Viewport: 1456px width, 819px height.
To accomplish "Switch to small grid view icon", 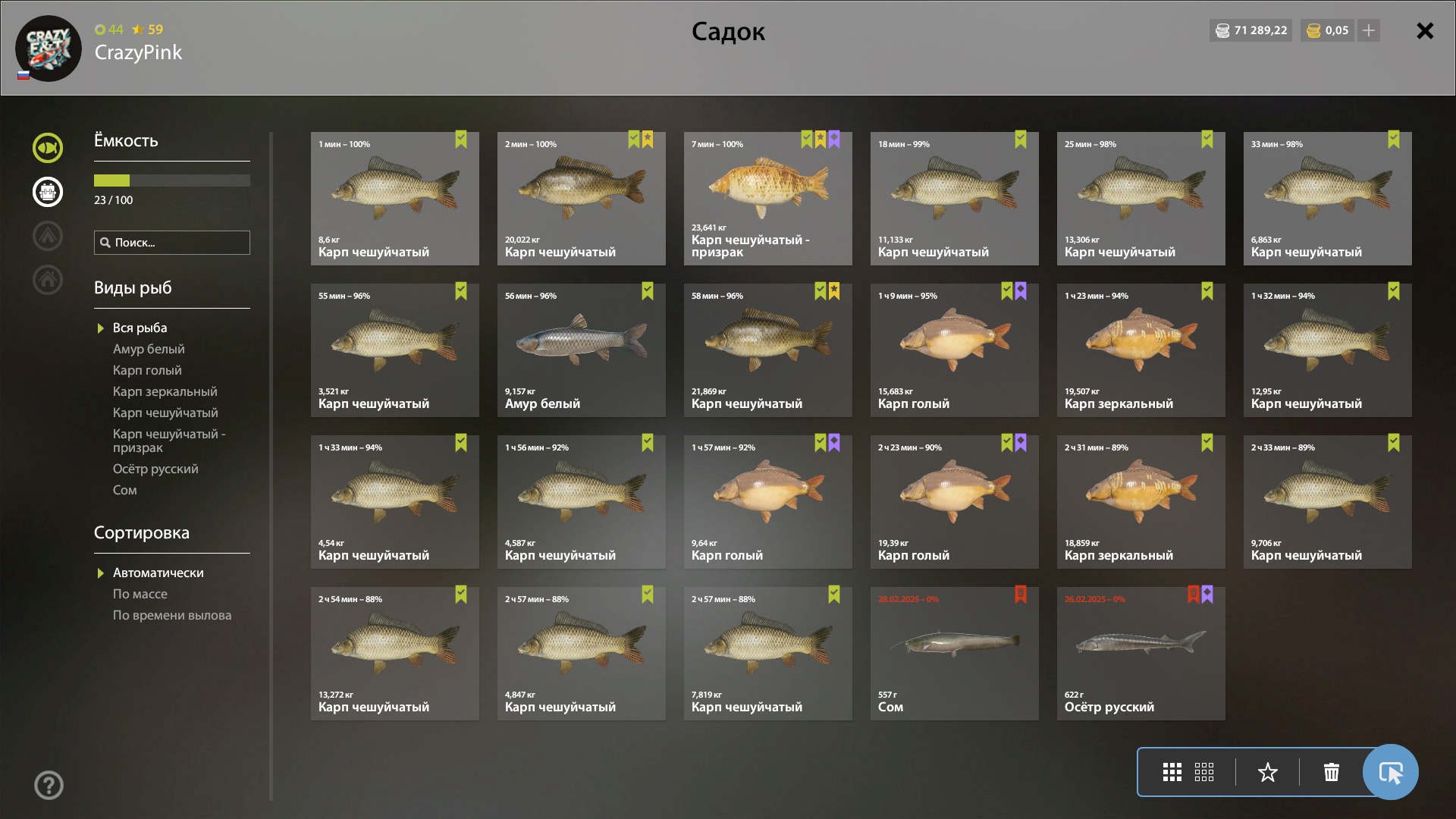I will click(1204, 773).
